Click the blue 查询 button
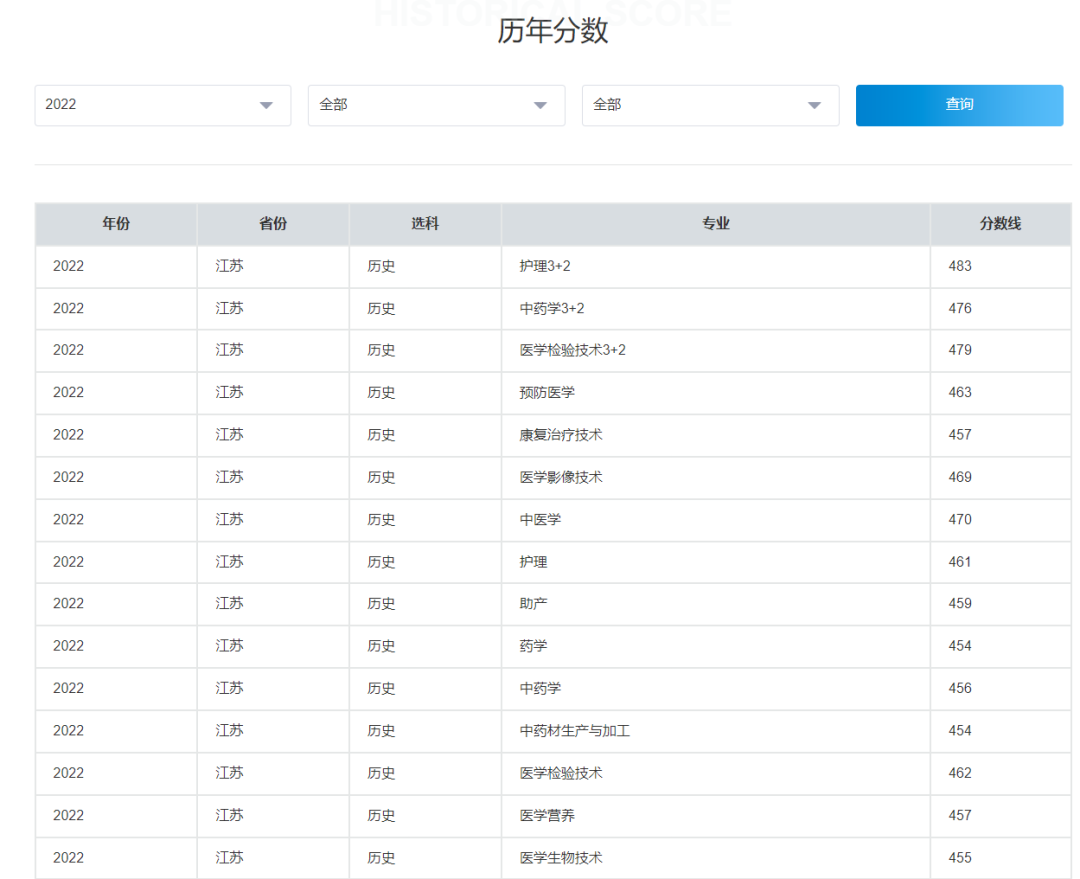The image size is (1080, 879). click(958, 105)
